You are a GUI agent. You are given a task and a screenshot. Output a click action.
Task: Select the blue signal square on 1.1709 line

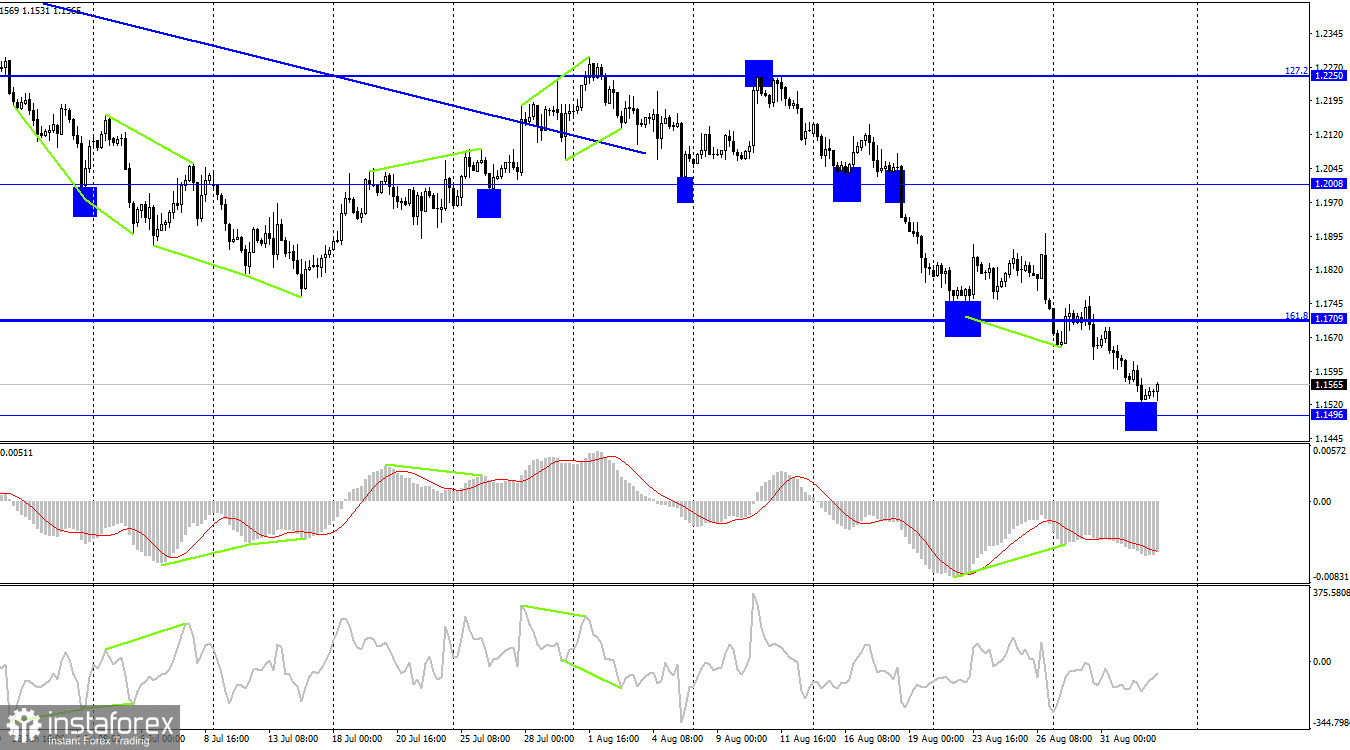pos(963,319)
